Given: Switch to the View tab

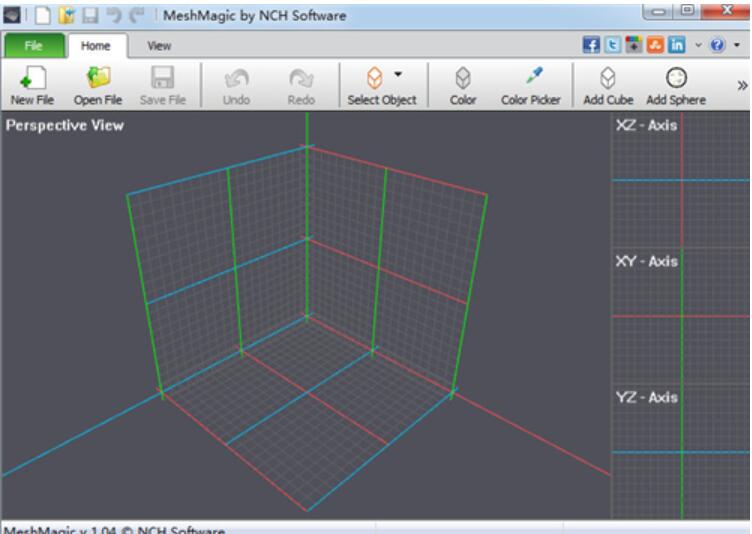Looking at the screenshot, I should click(159, 46).
